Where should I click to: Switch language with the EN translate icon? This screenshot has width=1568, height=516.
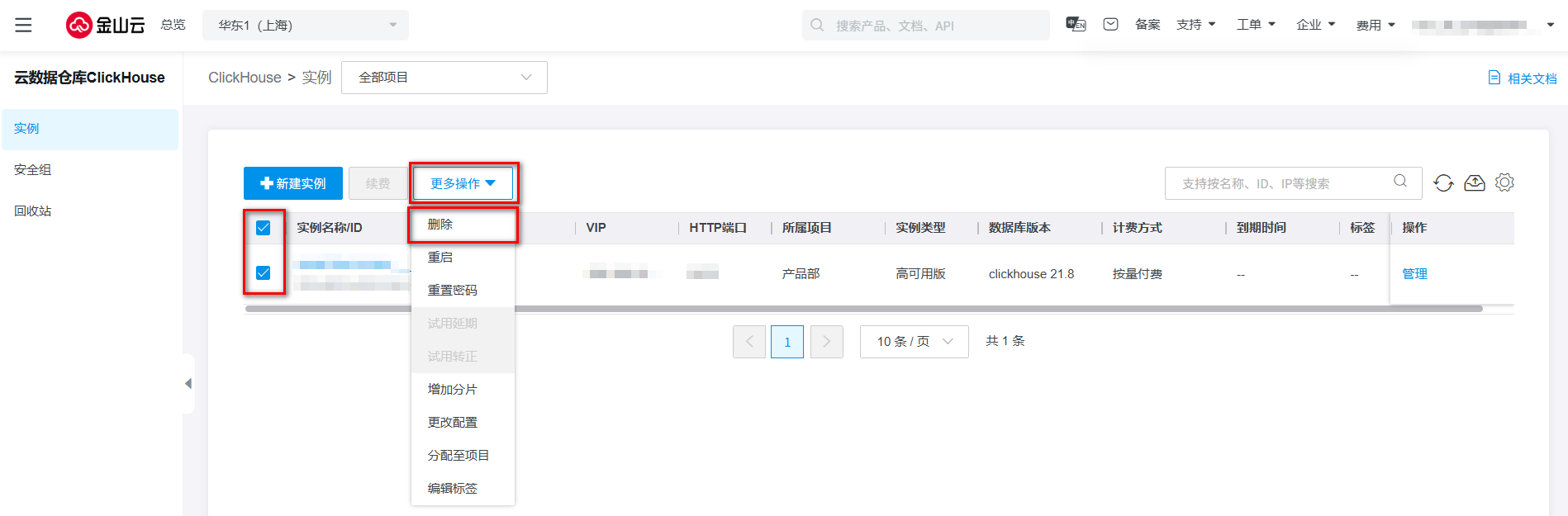(1076, 25)
